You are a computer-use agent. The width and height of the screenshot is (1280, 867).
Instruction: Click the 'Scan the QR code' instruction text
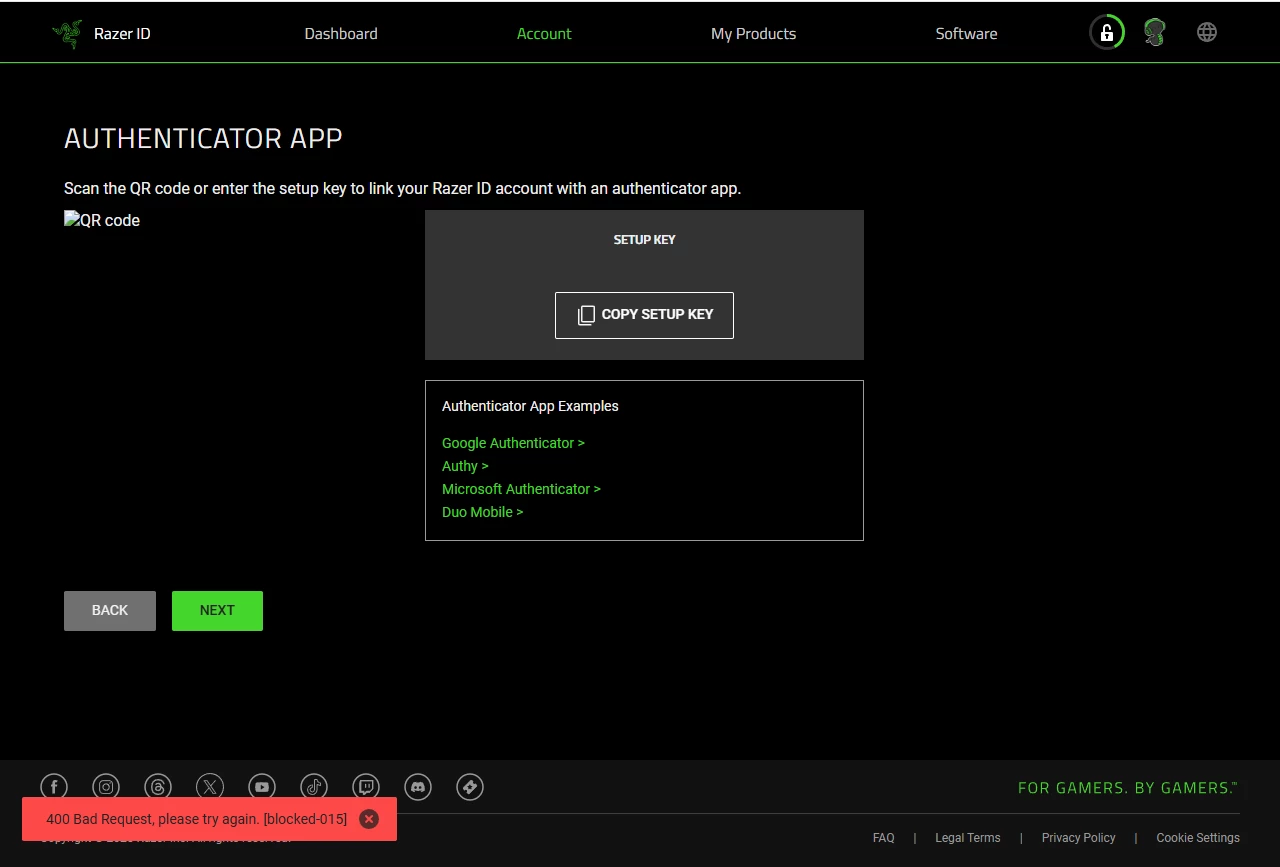[x=402, y=188]
